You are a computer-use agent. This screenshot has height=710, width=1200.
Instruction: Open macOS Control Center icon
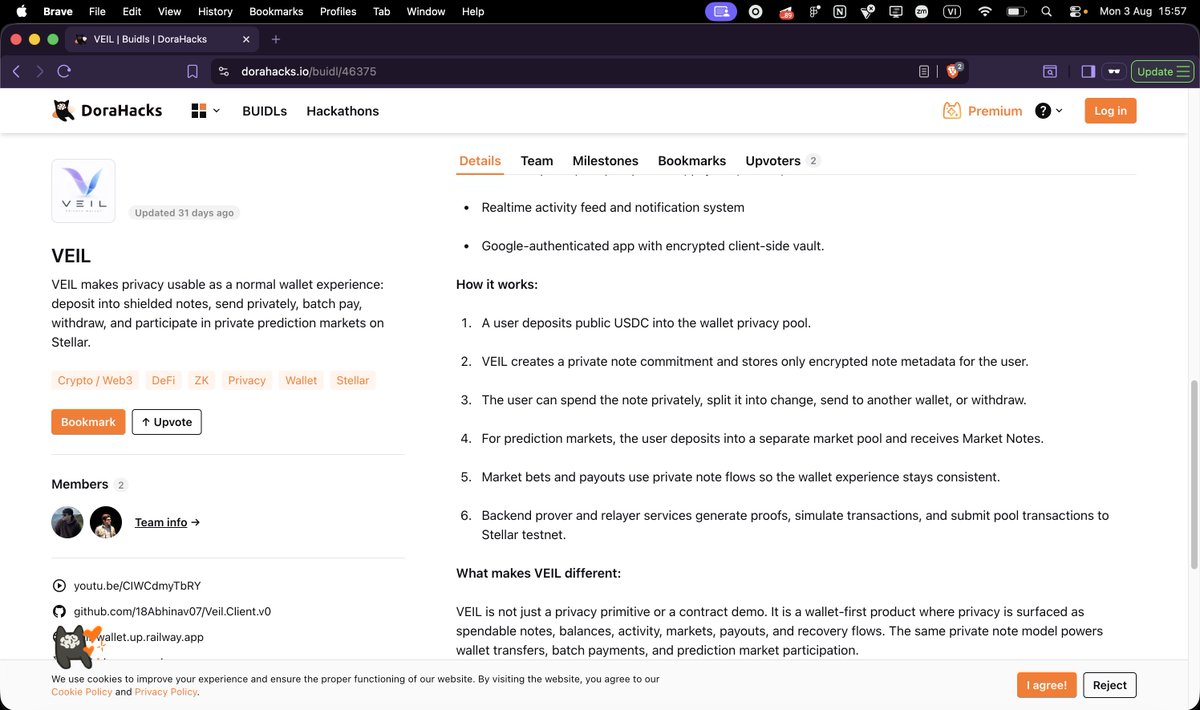(x=1077, y=11)
